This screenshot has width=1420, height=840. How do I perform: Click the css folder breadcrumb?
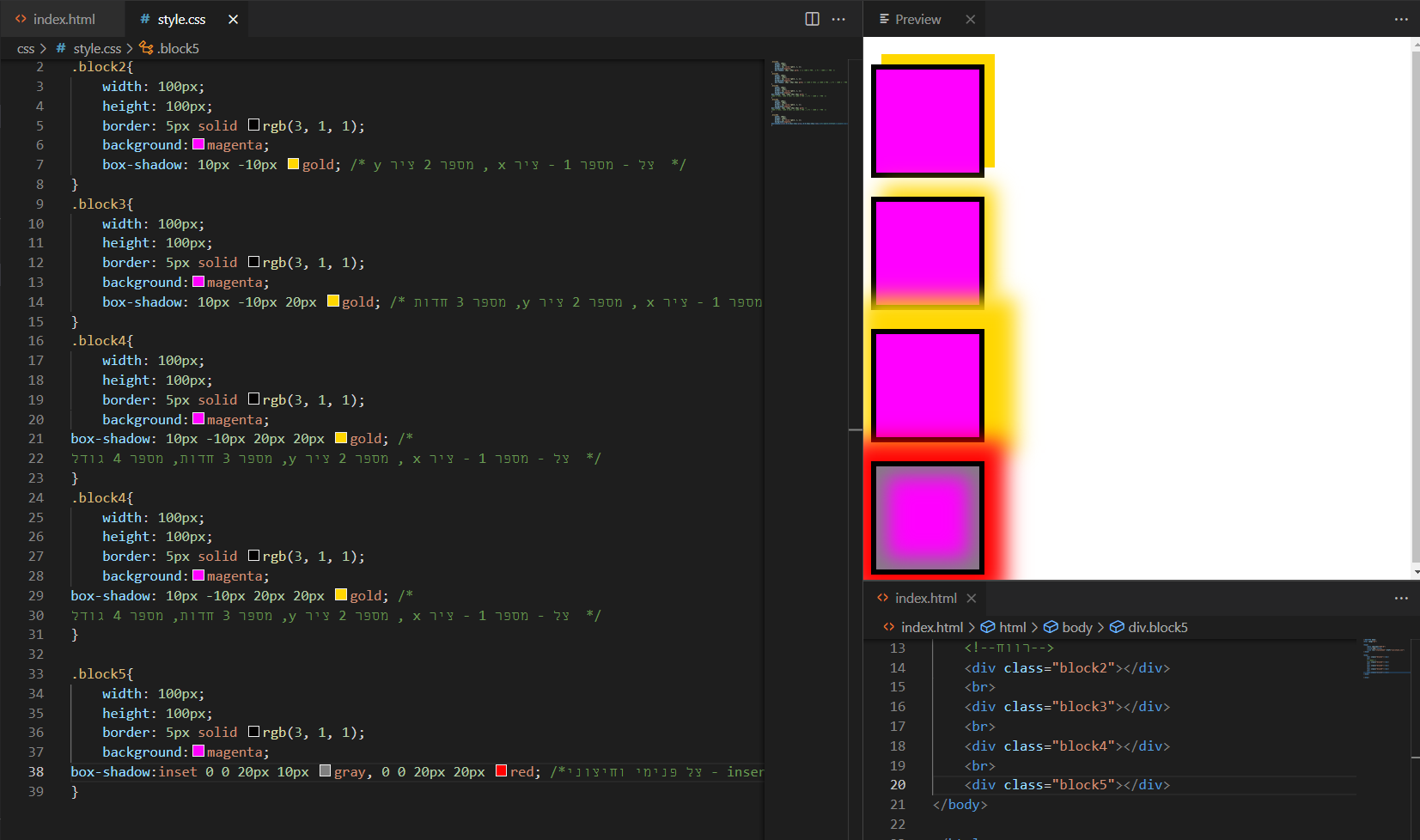pos(26,49)
